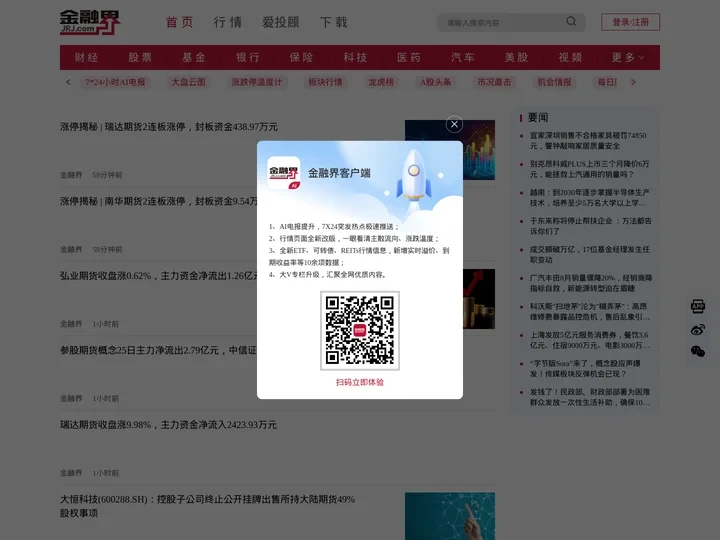Focus the search input field
Screen dimensions: 720x540
click(x=503, y=22)
